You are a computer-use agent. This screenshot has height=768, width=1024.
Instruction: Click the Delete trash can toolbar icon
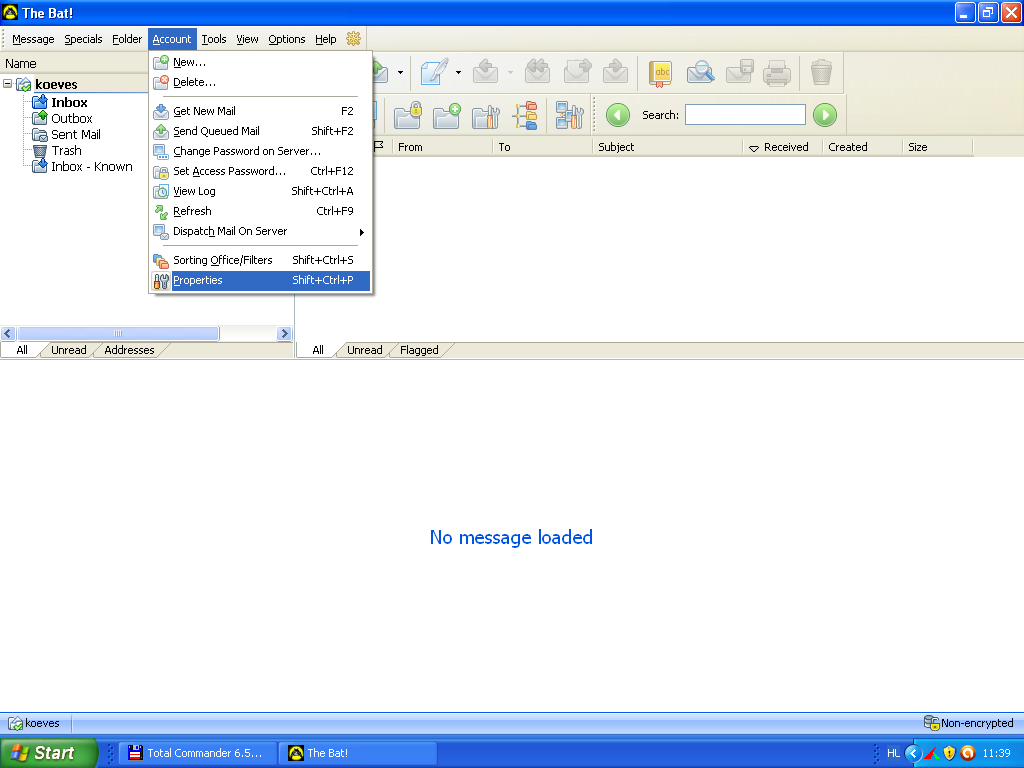click(821, 72)
